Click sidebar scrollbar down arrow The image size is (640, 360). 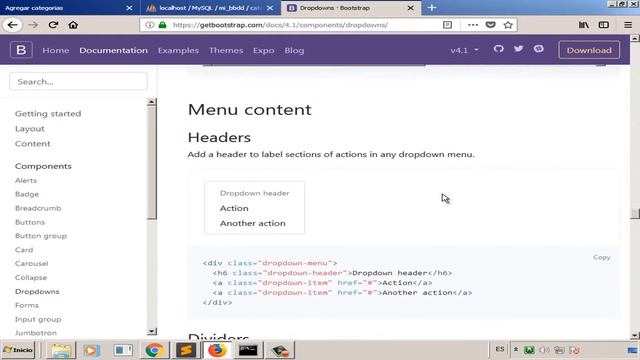(x=151, y=331)
